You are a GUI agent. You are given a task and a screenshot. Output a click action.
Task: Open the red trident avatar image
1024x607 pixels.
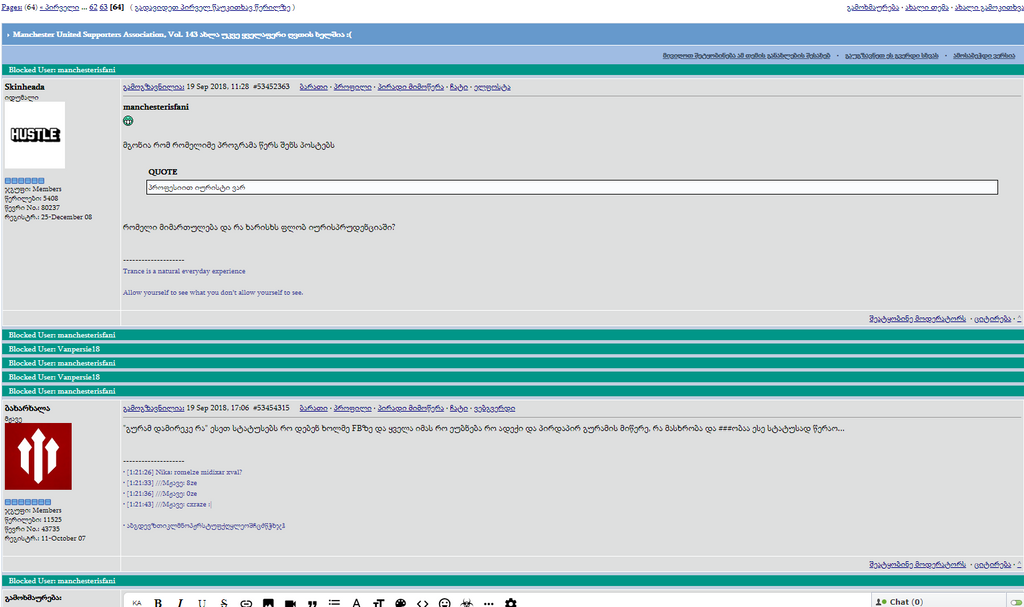tap(38, 456)
